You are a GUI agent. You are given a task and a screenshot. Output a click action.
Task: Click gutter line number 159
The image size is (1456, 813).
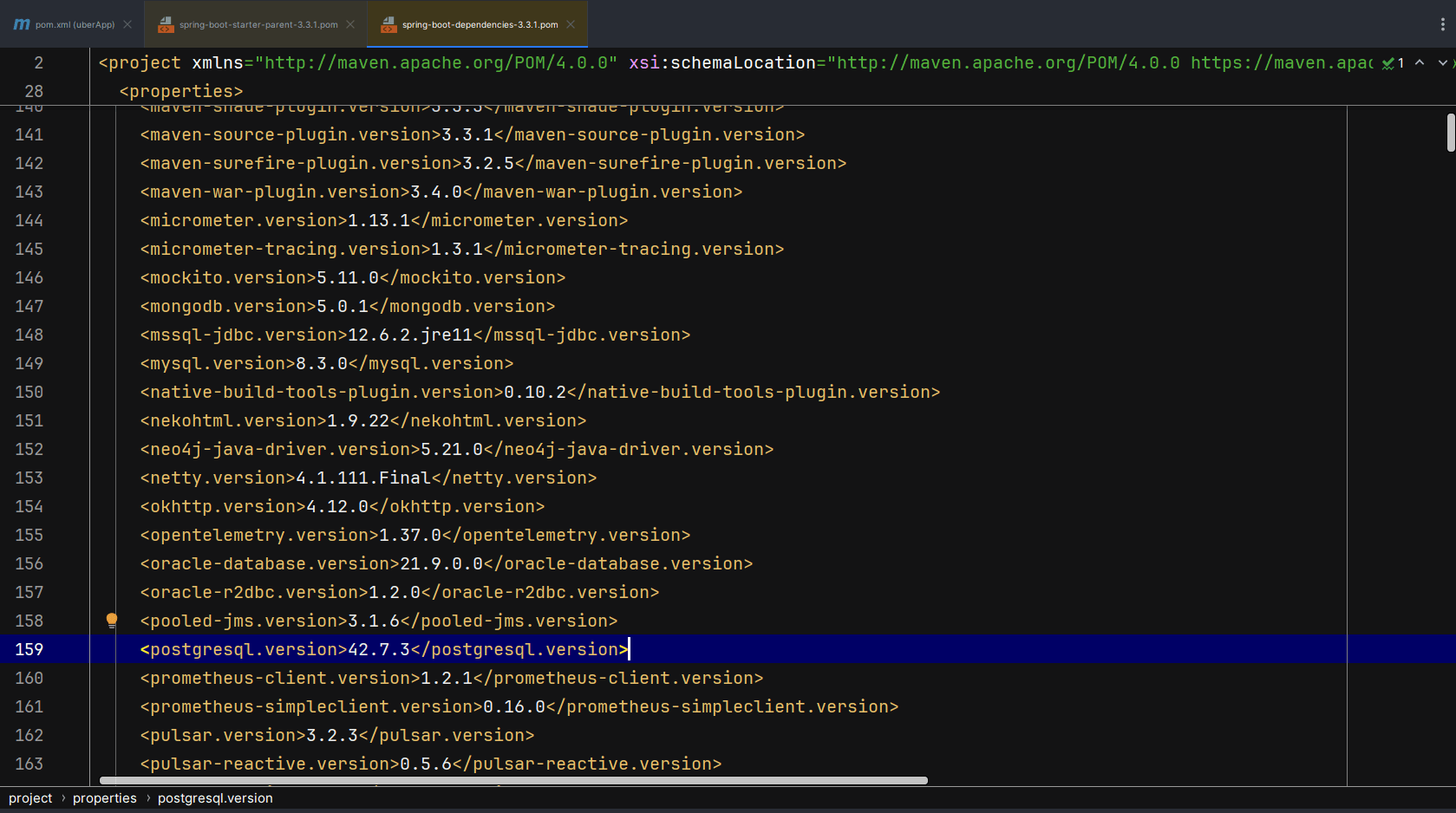tap(29, 649)
